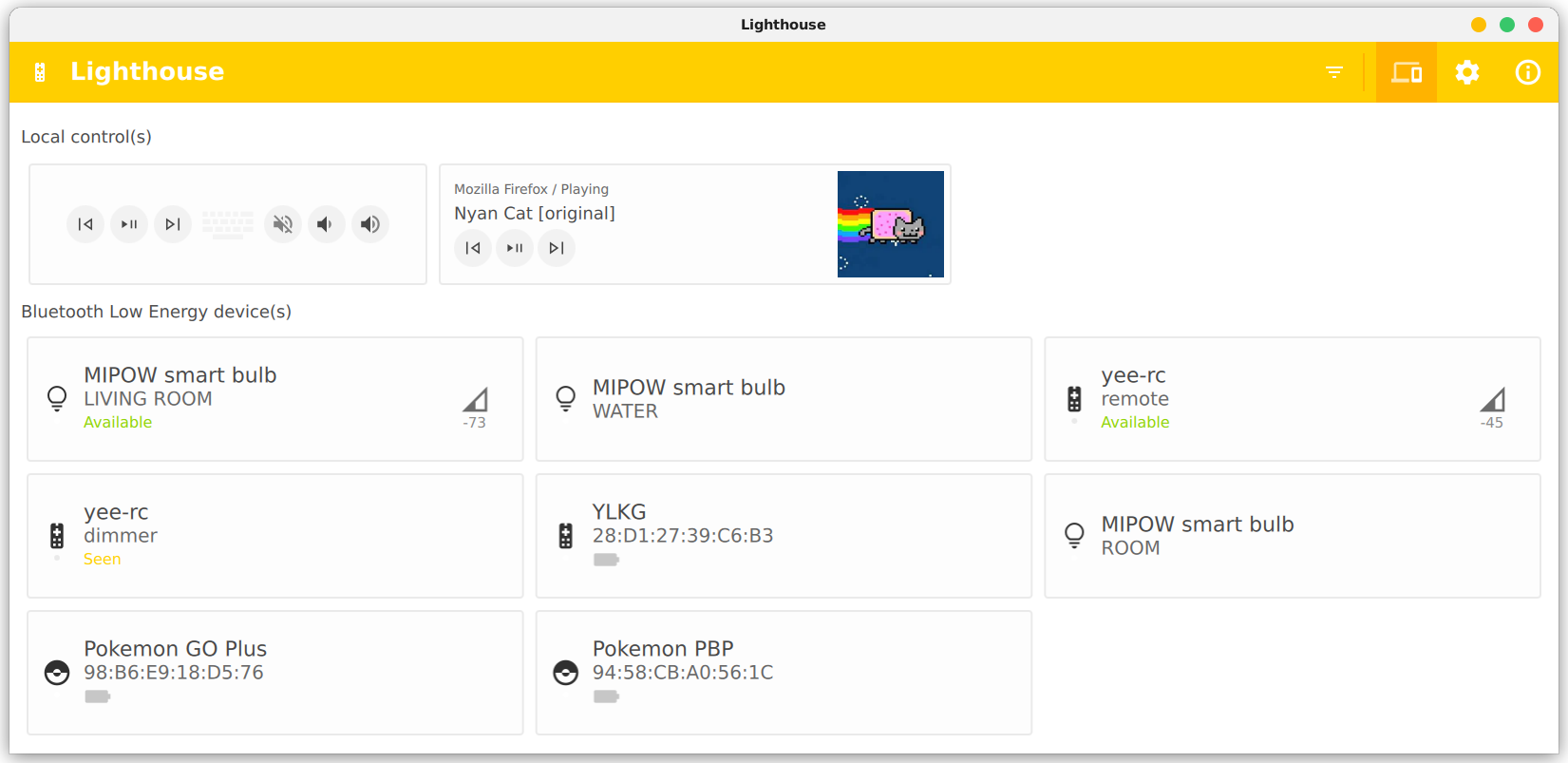This screenshot has width=1568, height=763.
Task: Close Lighthouse with red title bar button
Action: tap(1536, 25)
